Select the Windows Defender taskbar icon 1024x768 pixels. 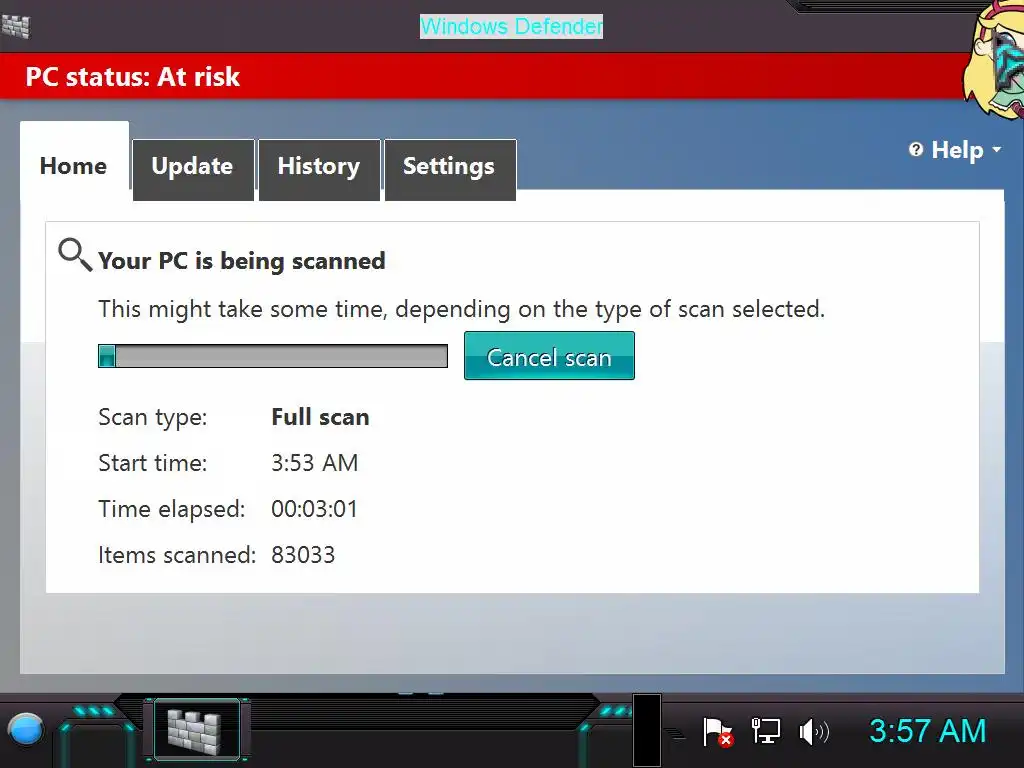[x=196, y=729]
